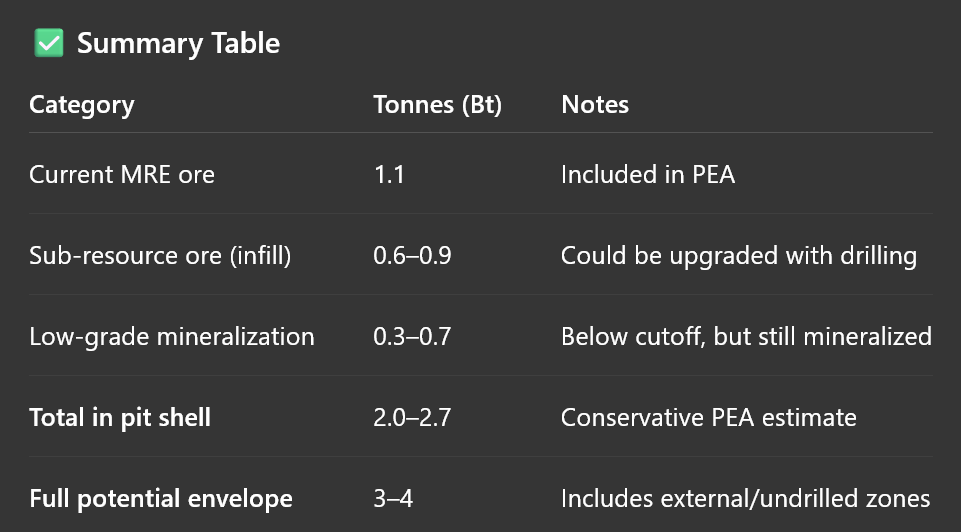Click Includes external/undrilled zones note
Image resolution: width=961 pixels, height=532 pixels.
point(746,498)
